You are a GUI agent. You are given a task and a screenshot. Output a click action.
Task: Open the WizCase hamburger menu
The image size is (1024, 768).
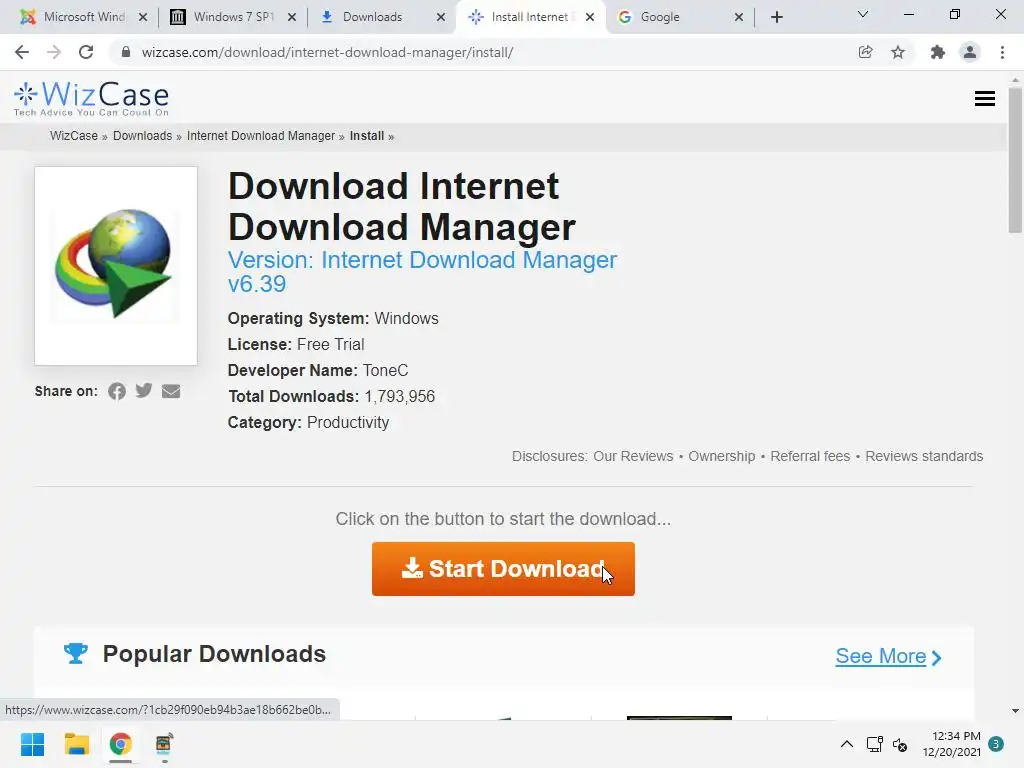(984, 99)
